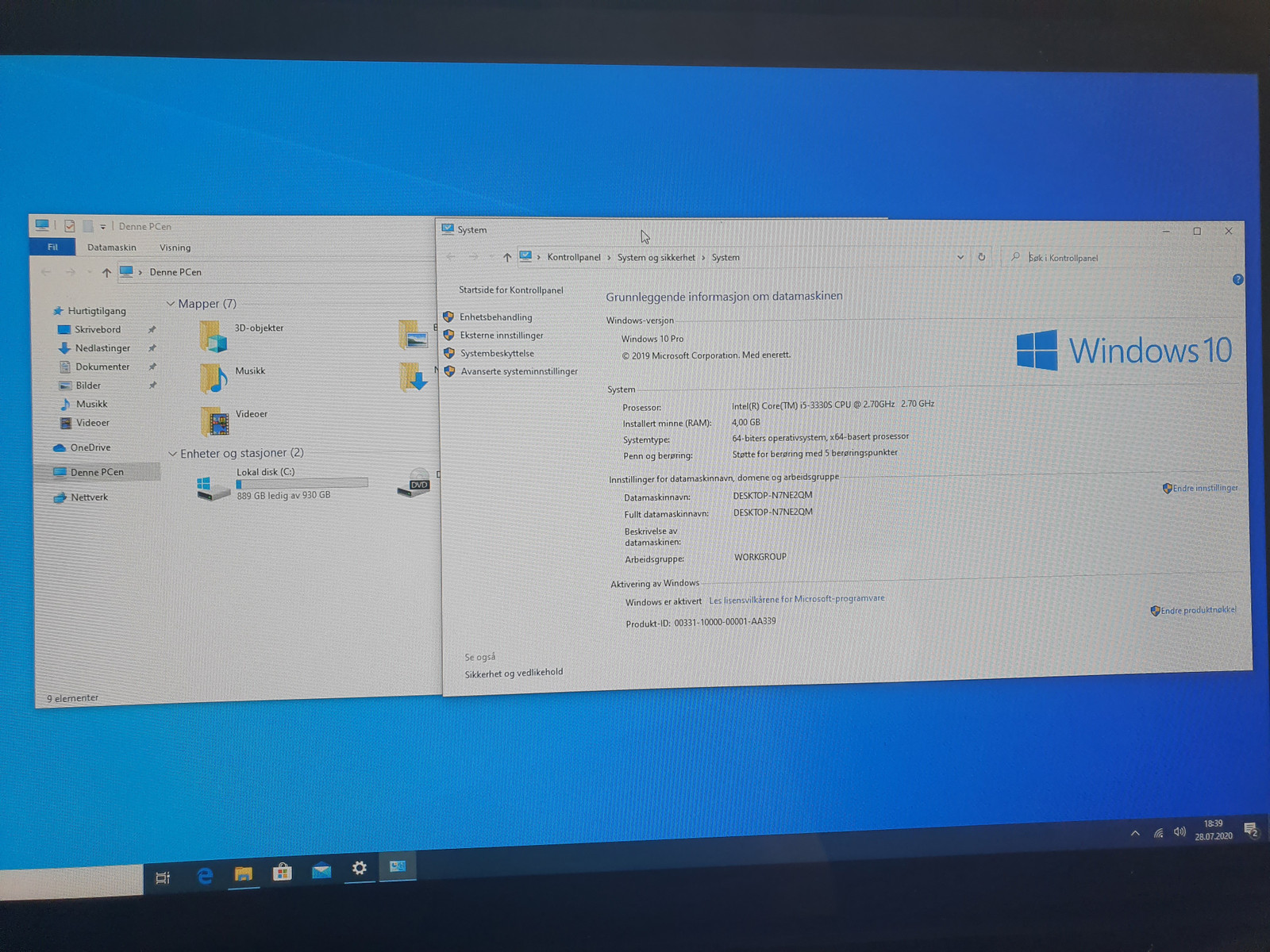Launch Microsoft Edge from taskbar
Image resolution: width=1270 pixels, height=952 pixels.
pos(205,876)
